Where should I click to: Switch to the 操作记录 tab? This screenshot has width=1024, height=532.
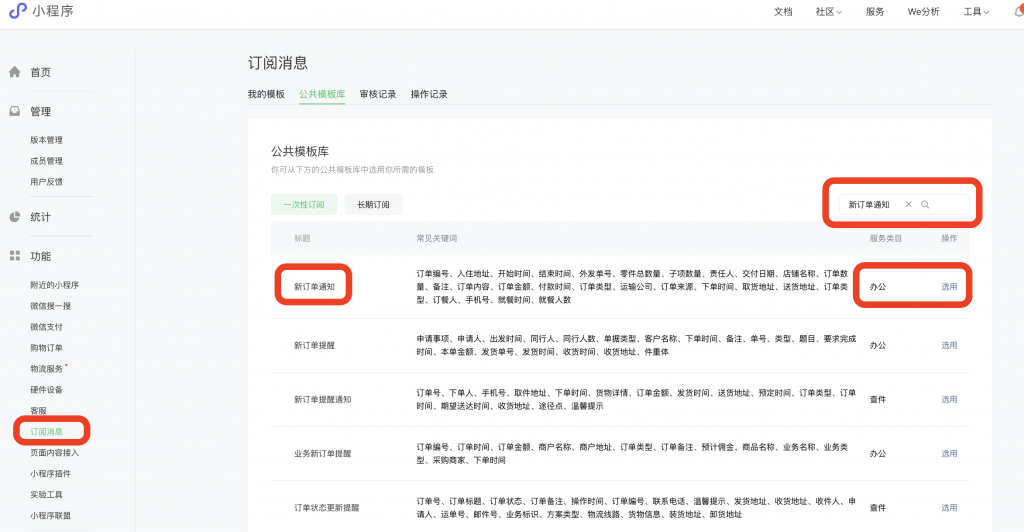pos(429,94)
